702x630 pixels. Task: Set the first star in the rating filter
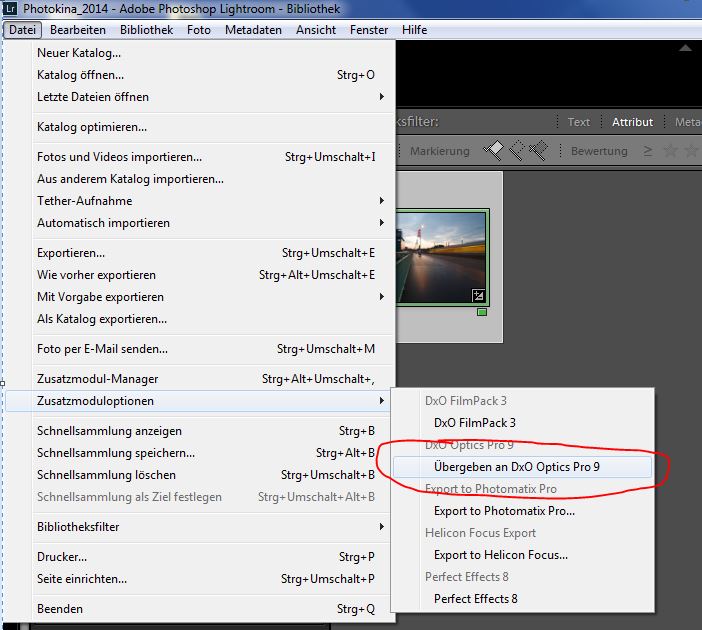[x=670, y=151]
